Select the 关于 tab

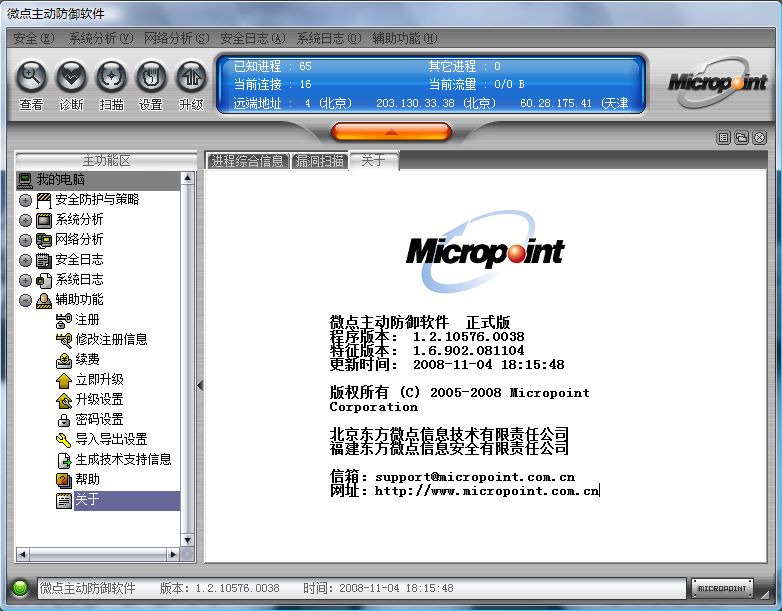click(x=373, y=161)
